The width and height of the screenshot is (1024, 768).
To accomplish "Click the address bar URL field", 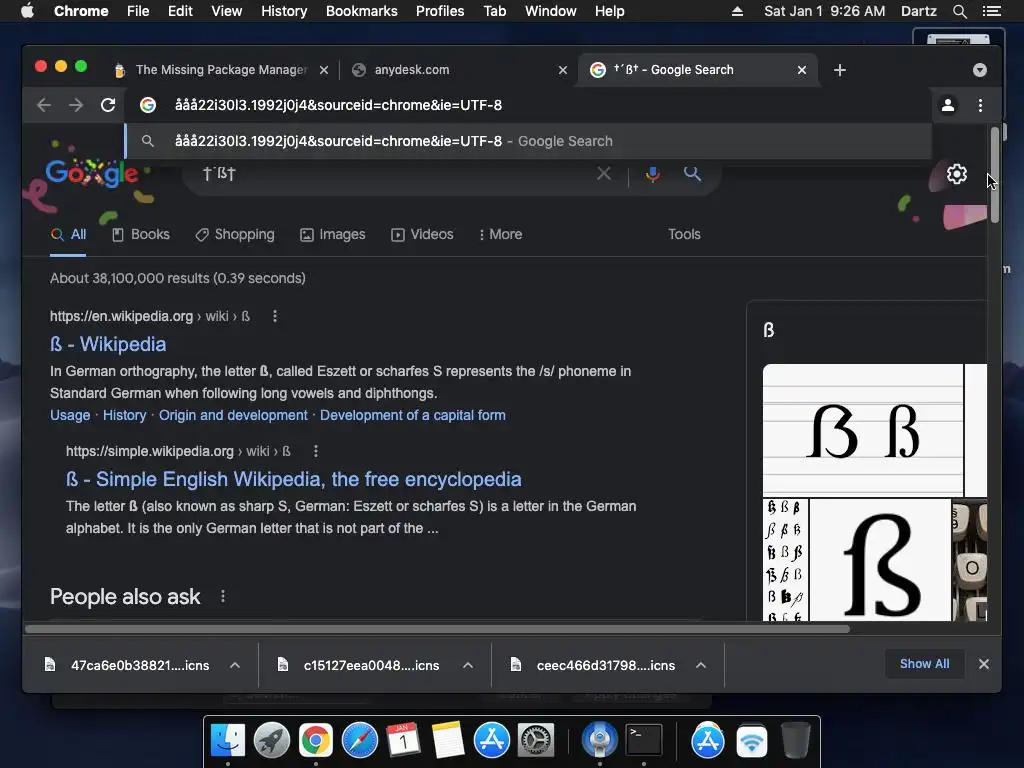I will 529,105.
